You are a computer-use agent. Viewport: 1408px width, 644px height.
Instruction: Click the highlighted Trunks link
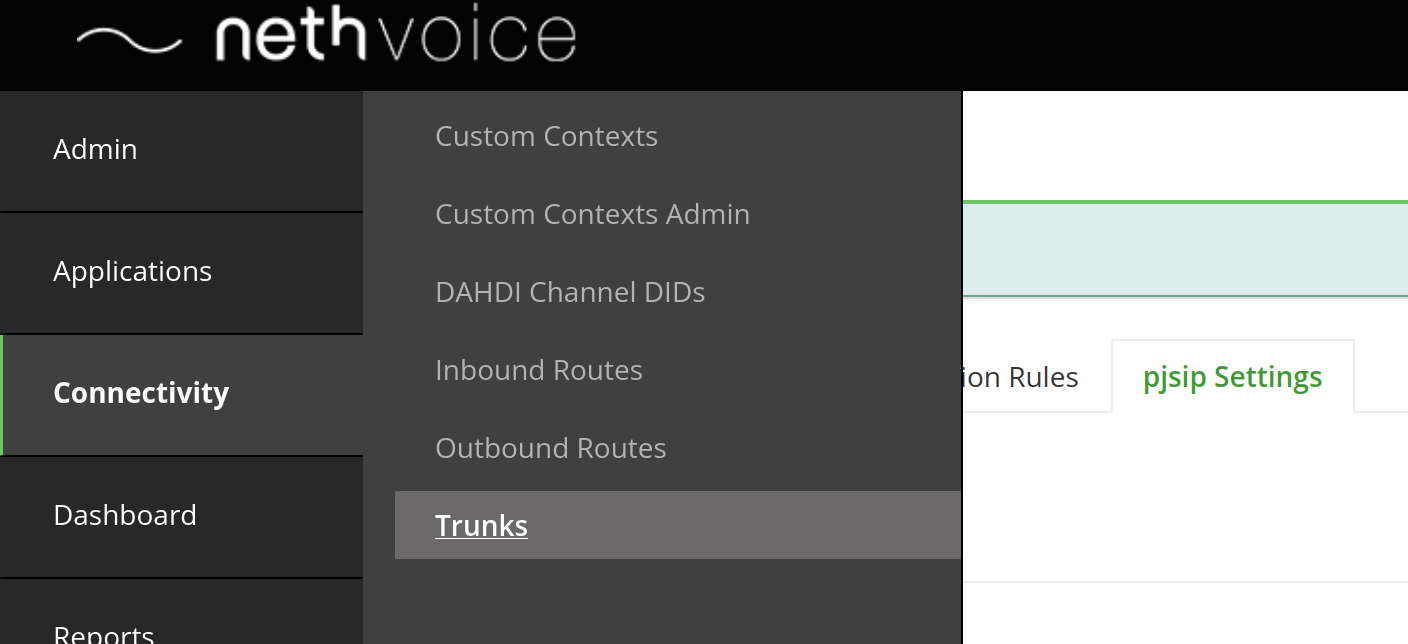click(481, 526)
